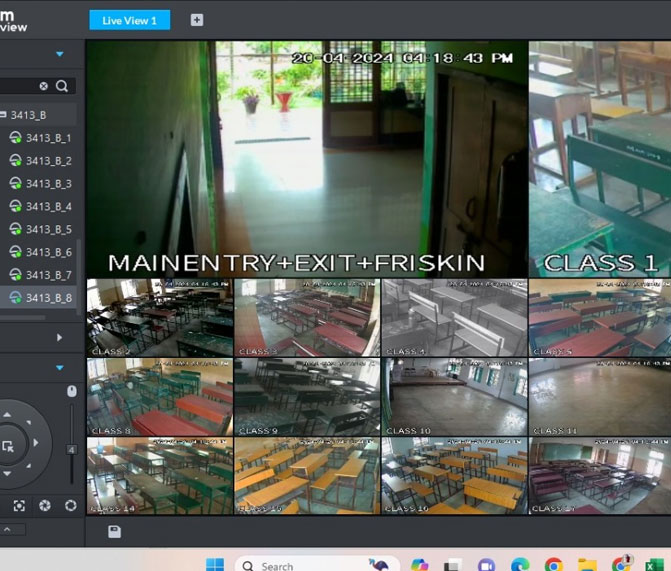Click the PTZ right arrow
The image size is (671, 571).
click(x=36, y=442)
